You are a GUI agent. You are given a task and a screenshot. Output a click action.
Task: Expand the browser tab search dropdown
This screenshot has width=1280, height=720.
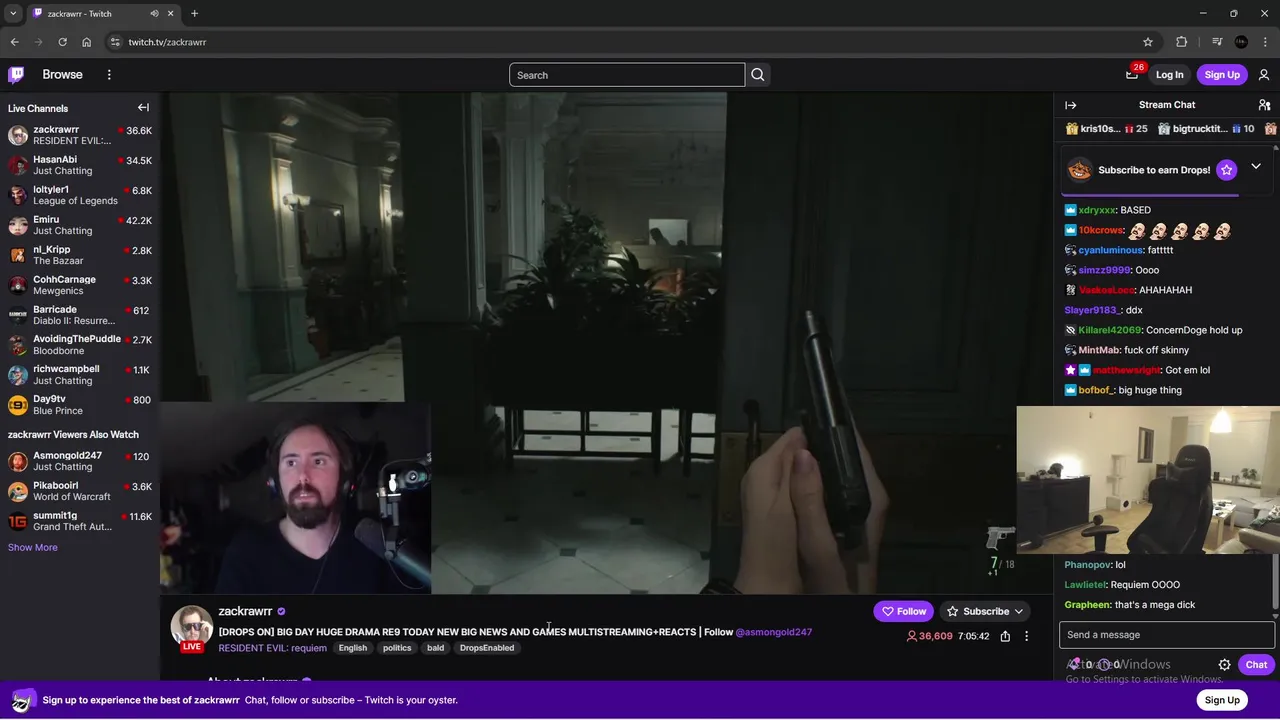coord(12,13)
